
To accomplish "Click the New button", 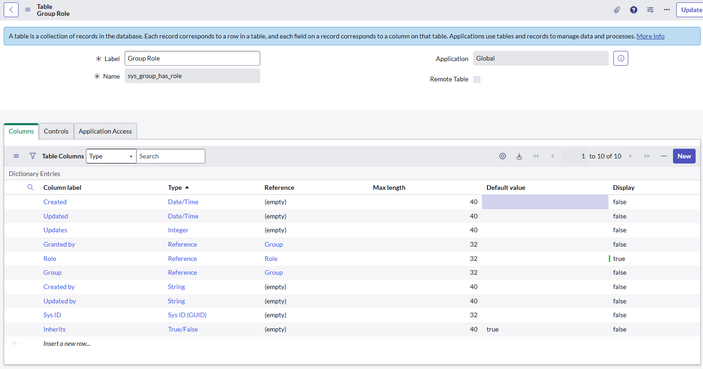I will [684, 156].
